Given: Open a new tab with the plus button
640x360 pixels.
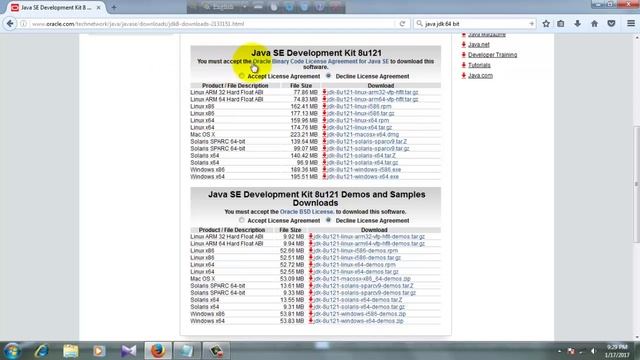Looking at the screenshot, I should (114, 7).
